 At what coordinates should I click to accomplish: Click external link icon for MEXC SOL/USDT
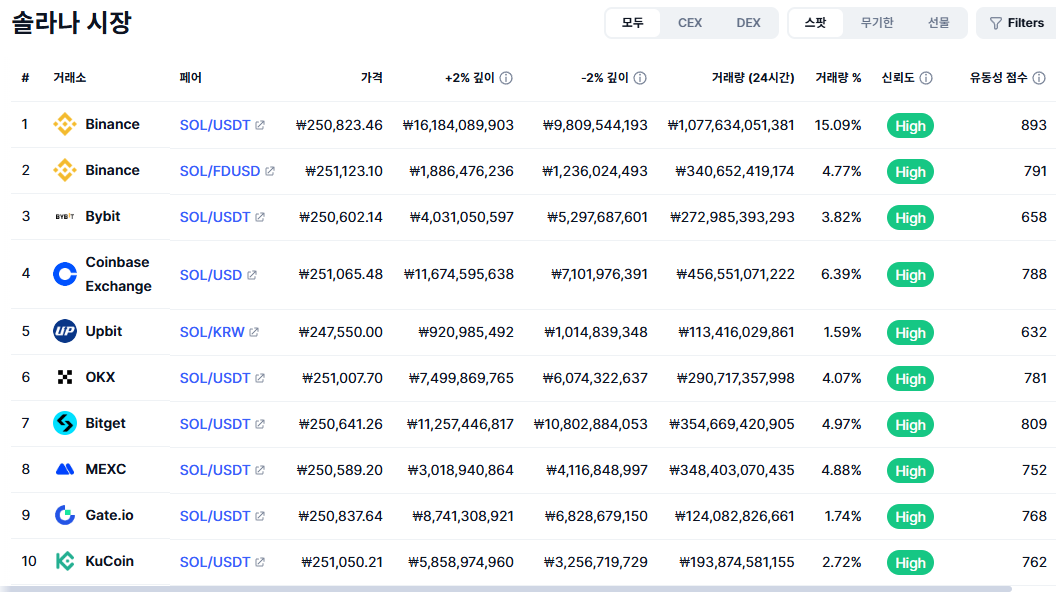pos(260,470)
